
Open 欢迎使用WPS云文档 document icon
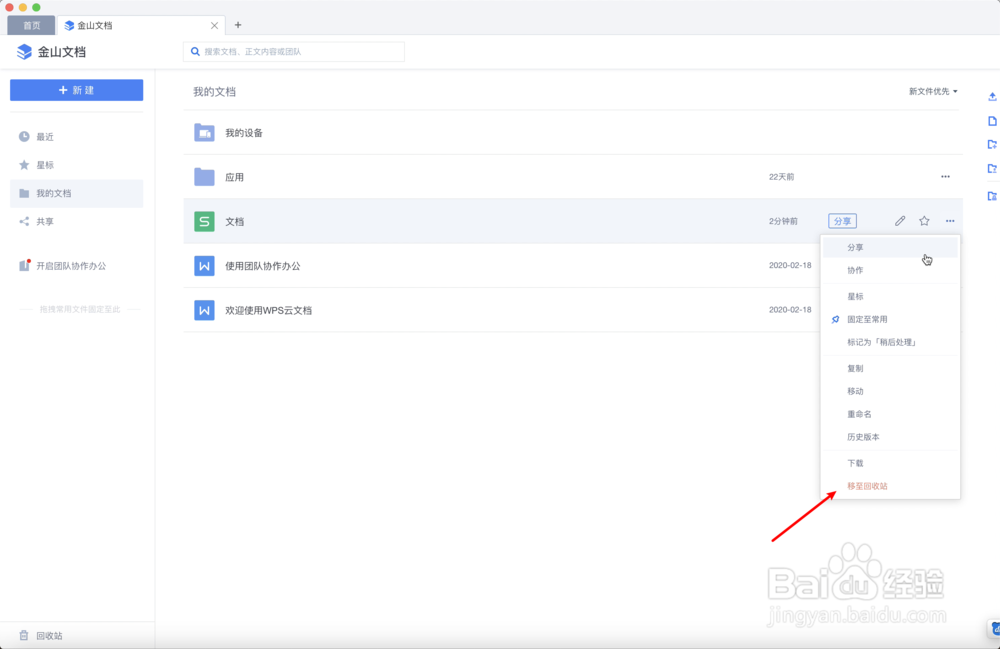tap(204, 310)
